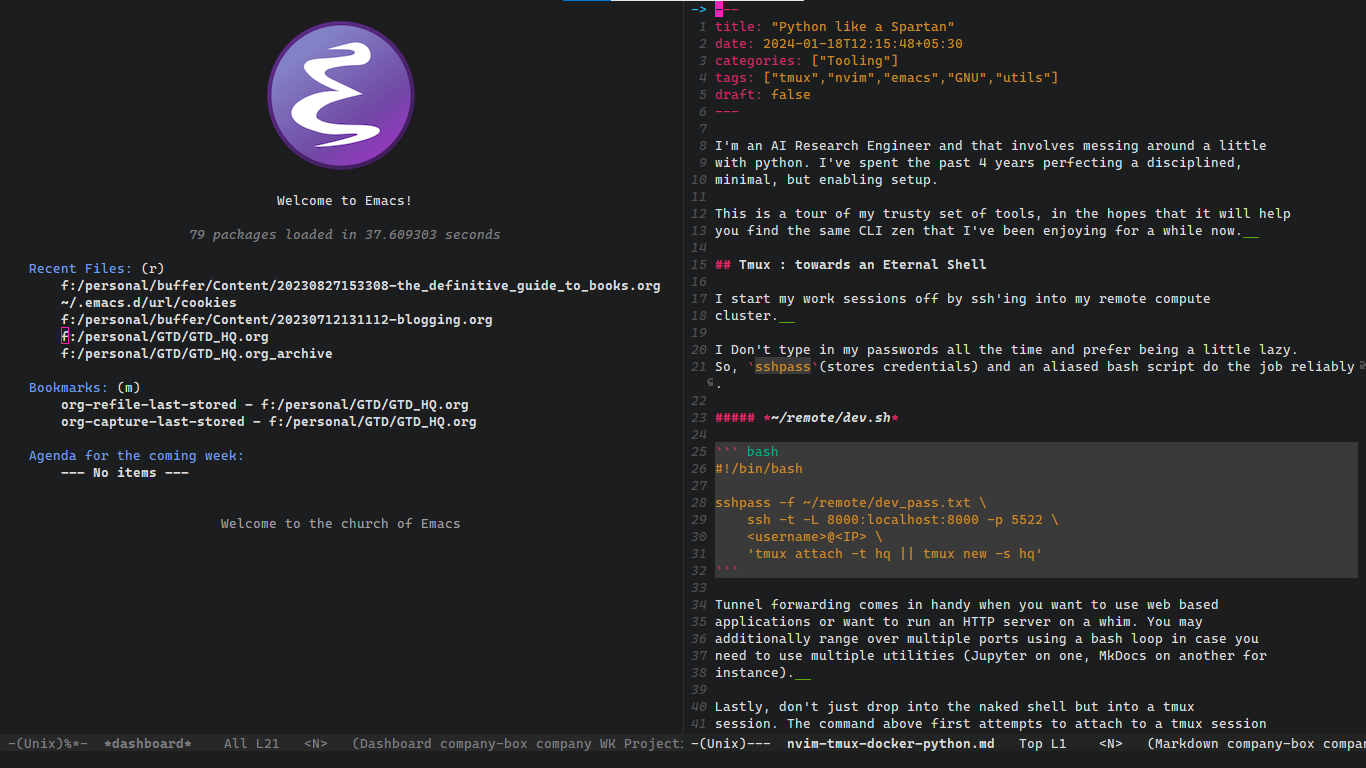Open GTD_HQ.org_archive recent file
1366x768 pixels.
tap(197, 353)
